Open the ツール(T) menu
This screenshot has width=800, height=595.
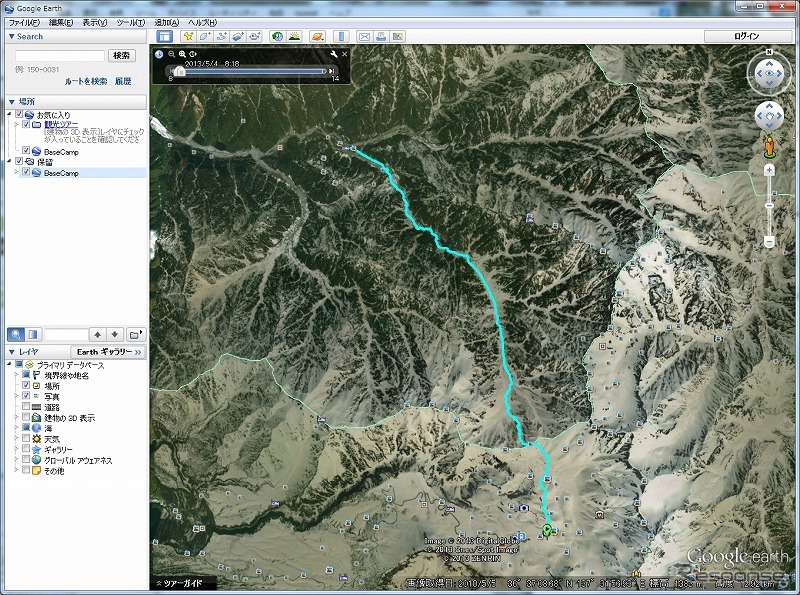pyautogui.click(x=131, y=22)
